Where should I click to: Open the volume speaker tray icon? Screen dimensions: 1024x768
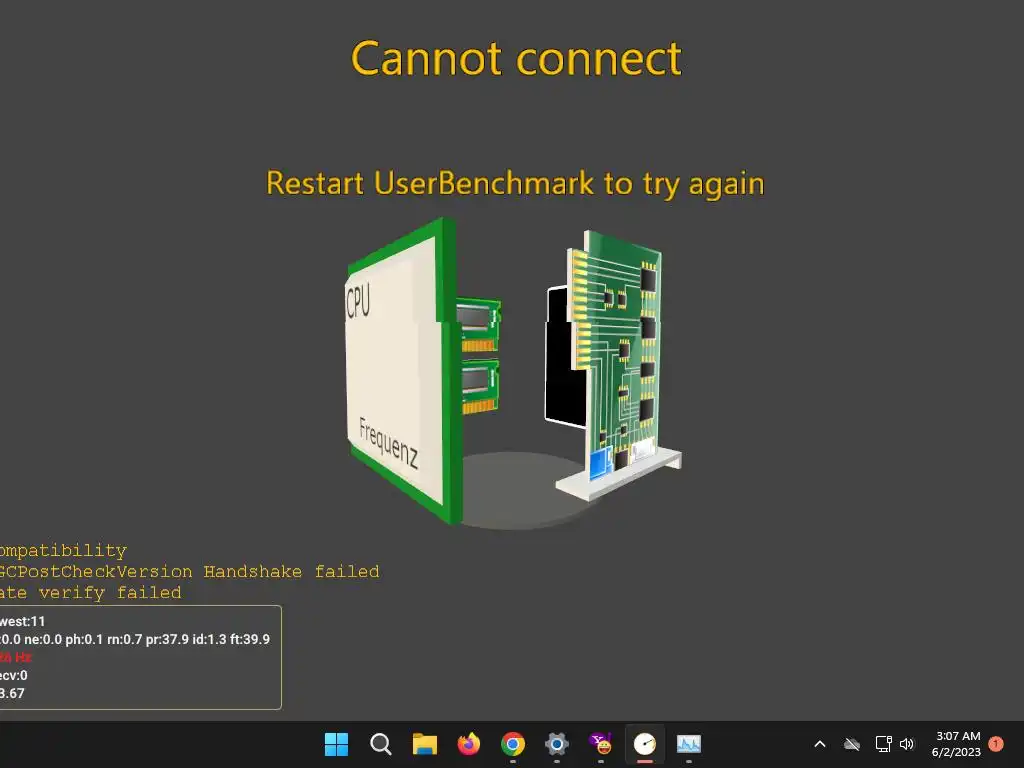point(907,744)
